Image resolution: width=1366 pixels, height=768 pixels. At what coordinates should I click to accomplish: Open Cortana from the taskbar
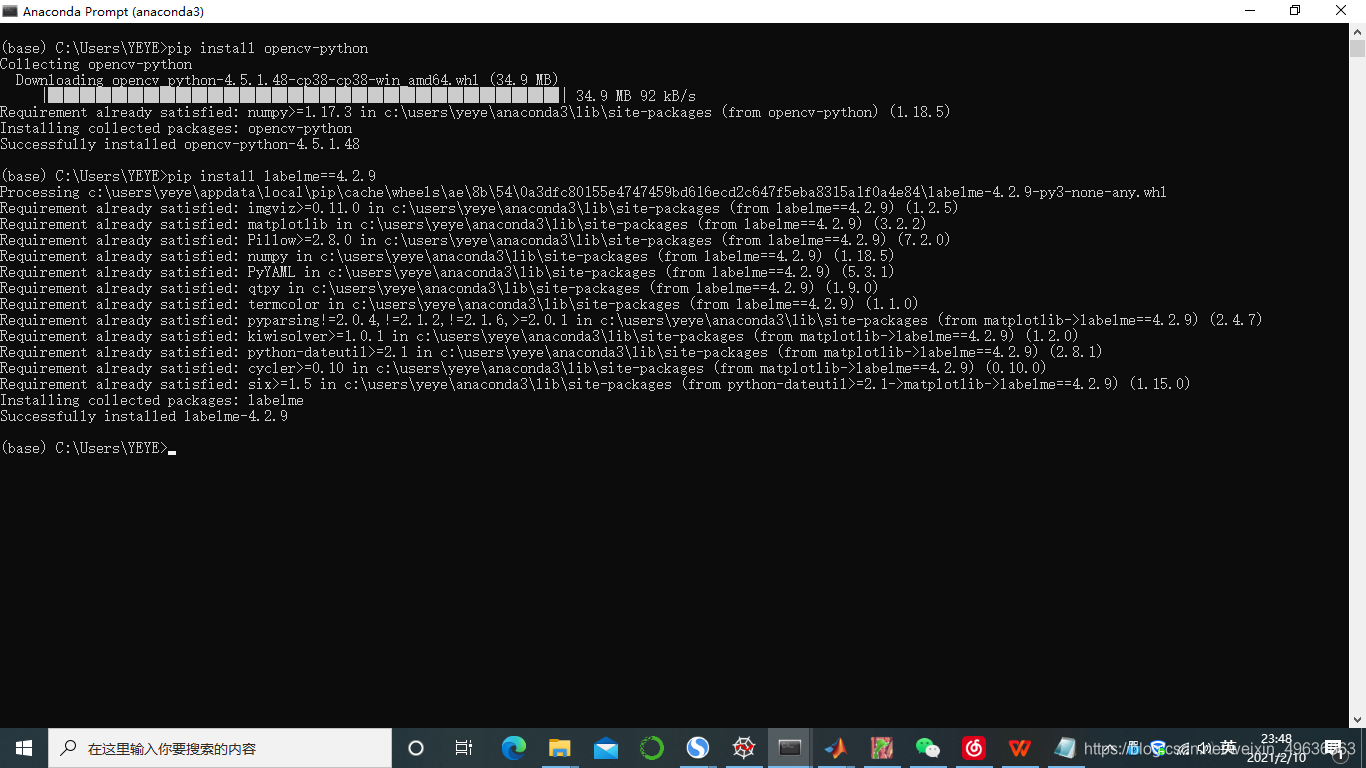(x=416, y=748)
